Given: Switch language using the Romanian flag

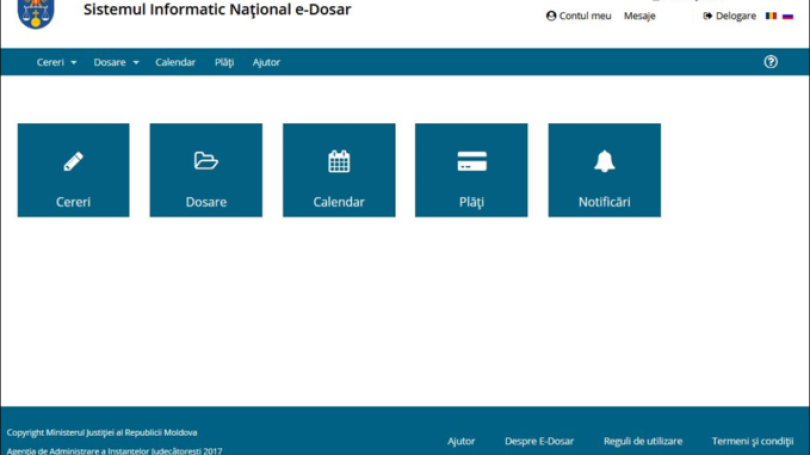Looking at the screenshot, I should [771, 16].
